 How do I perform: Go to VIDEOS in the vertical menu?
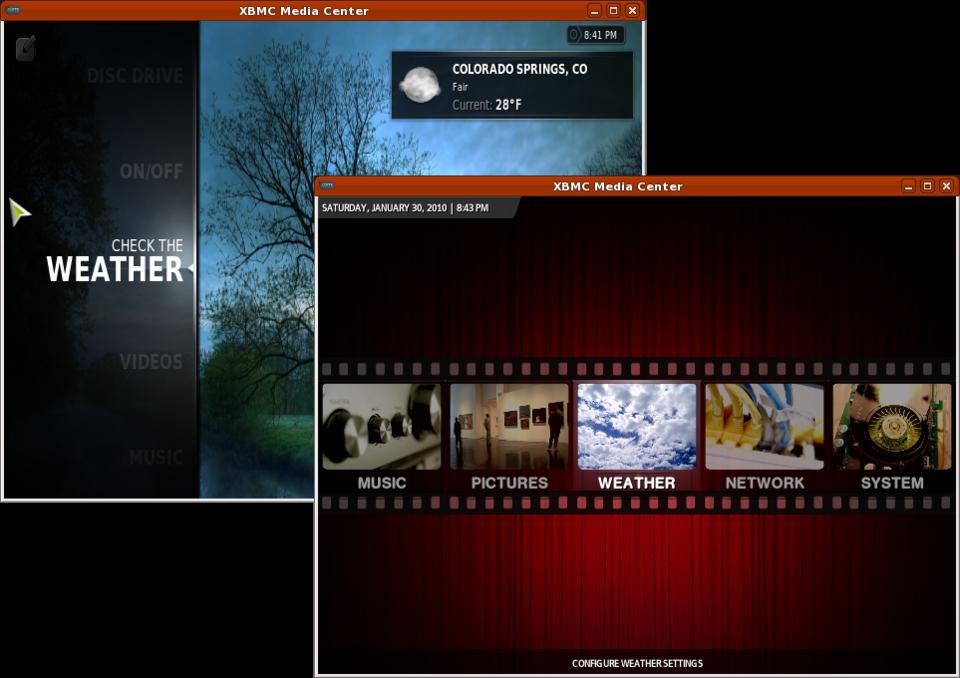[x=151, y=362]
